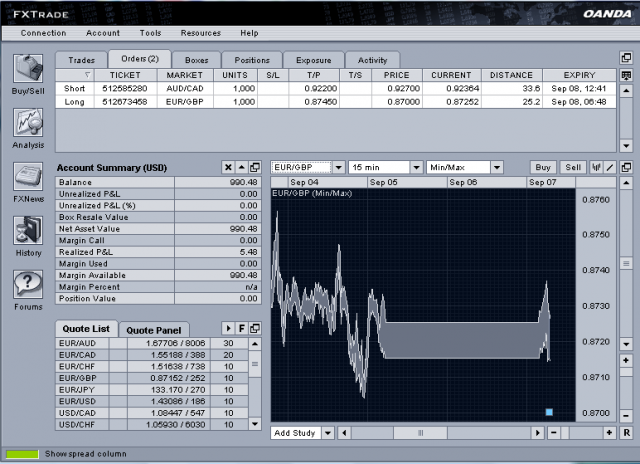Open the Analysis sidebar icon
Image resolution: width=640 pixels, height=464 pixels.
pos(28,122)
